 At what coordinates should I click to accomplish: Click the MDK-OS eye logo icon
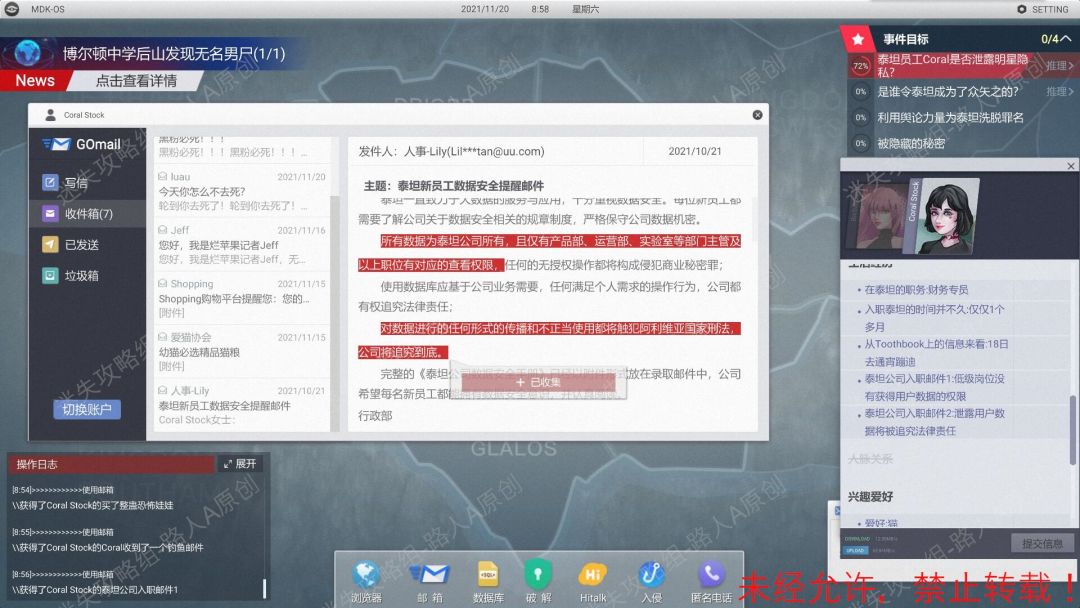pyautogui.click(x=12, y=9)
